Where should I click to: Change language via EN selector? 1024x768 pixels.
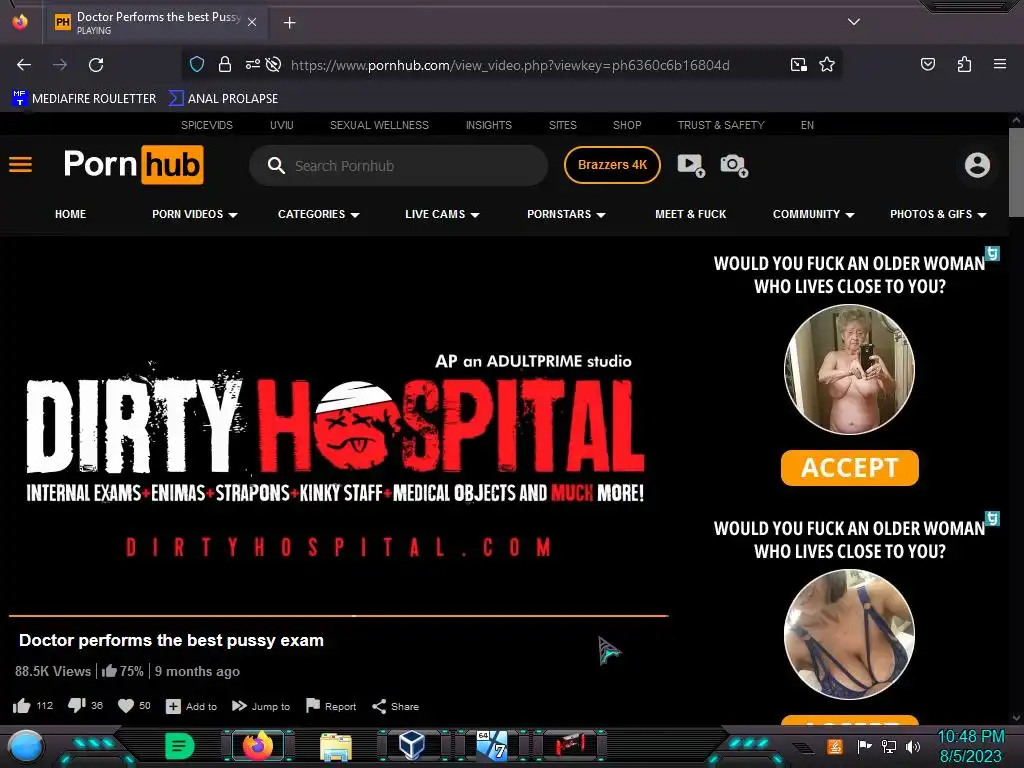coord(807,125)
